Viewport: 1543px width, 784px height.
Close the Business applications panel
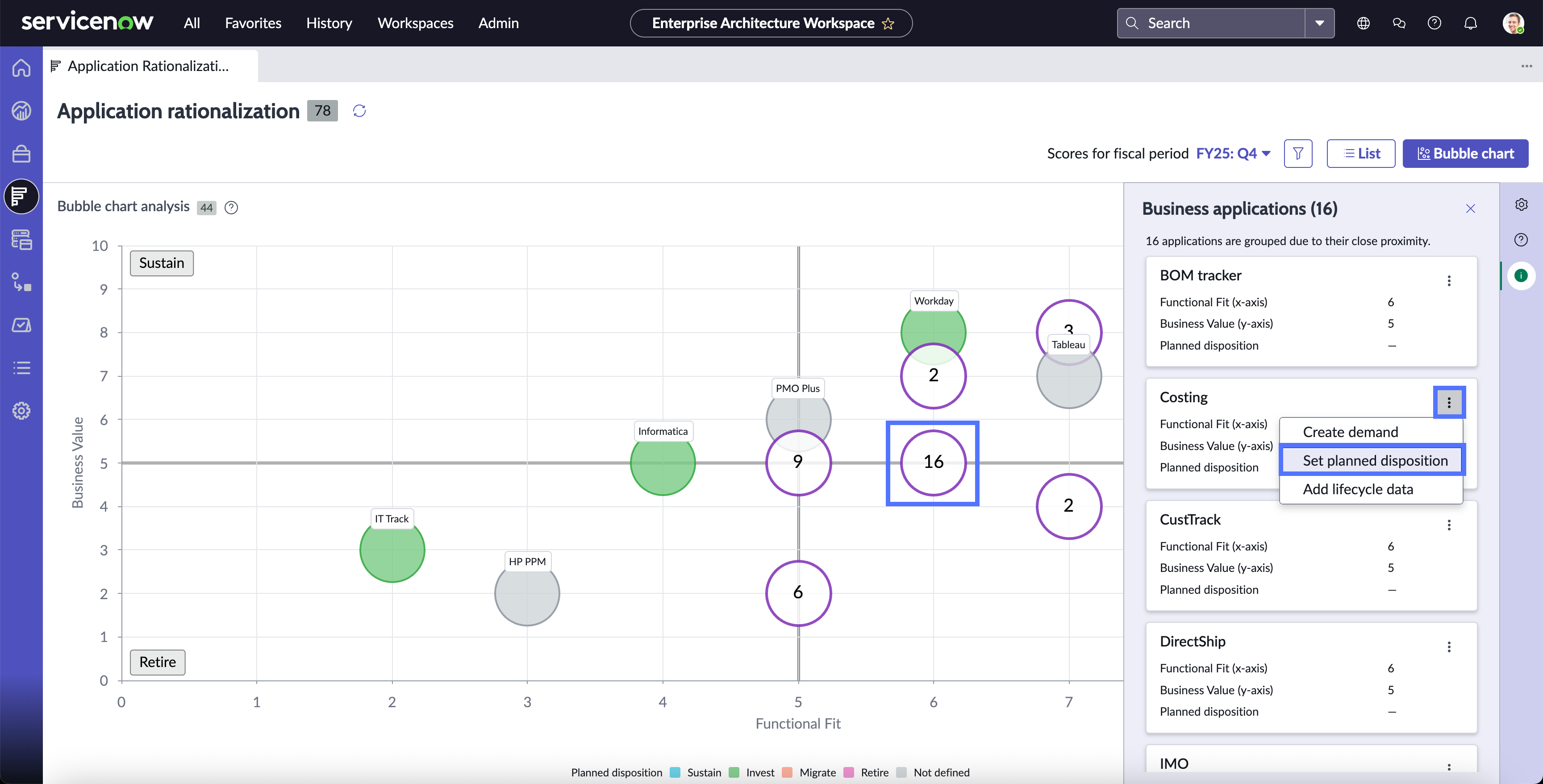(1471, 209)
